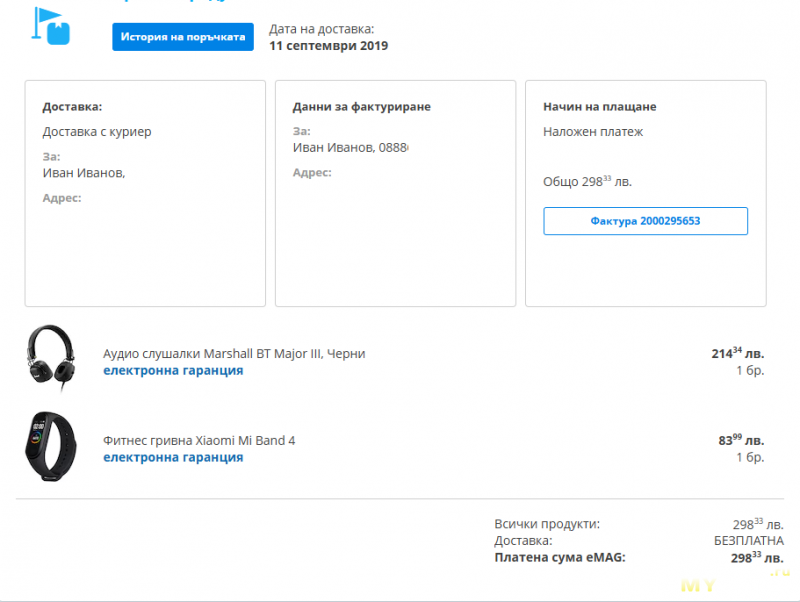Click billing name Иван Иванов, 0888
Screen dimensions: 800x602
[351, 147]
